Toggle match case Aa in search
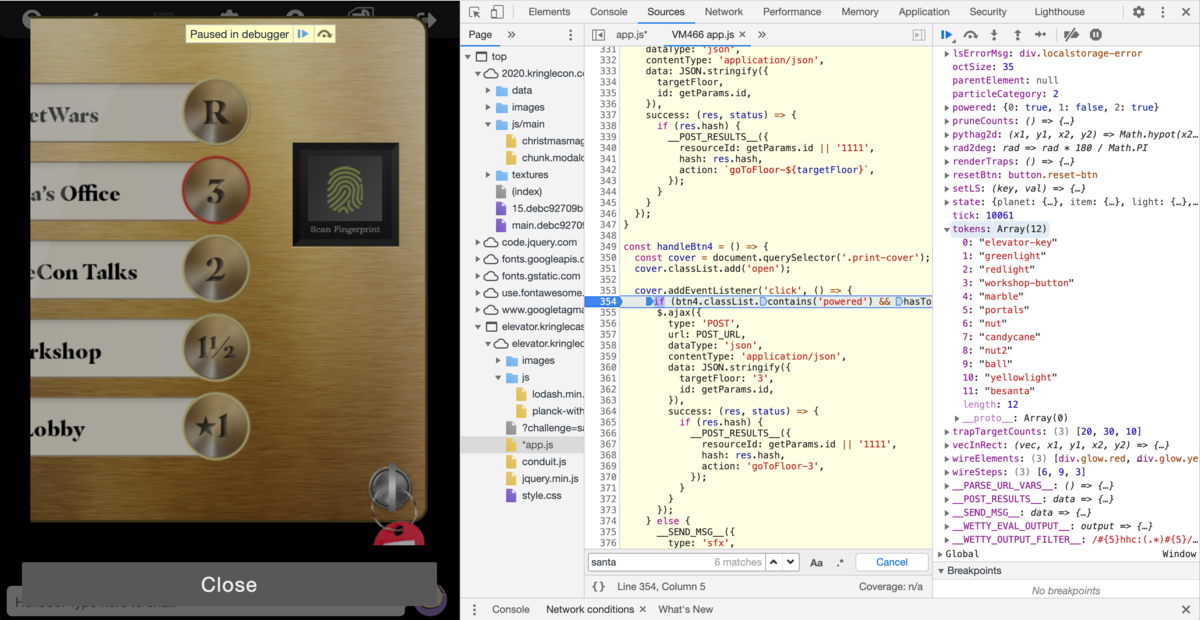 click(816, 562)
